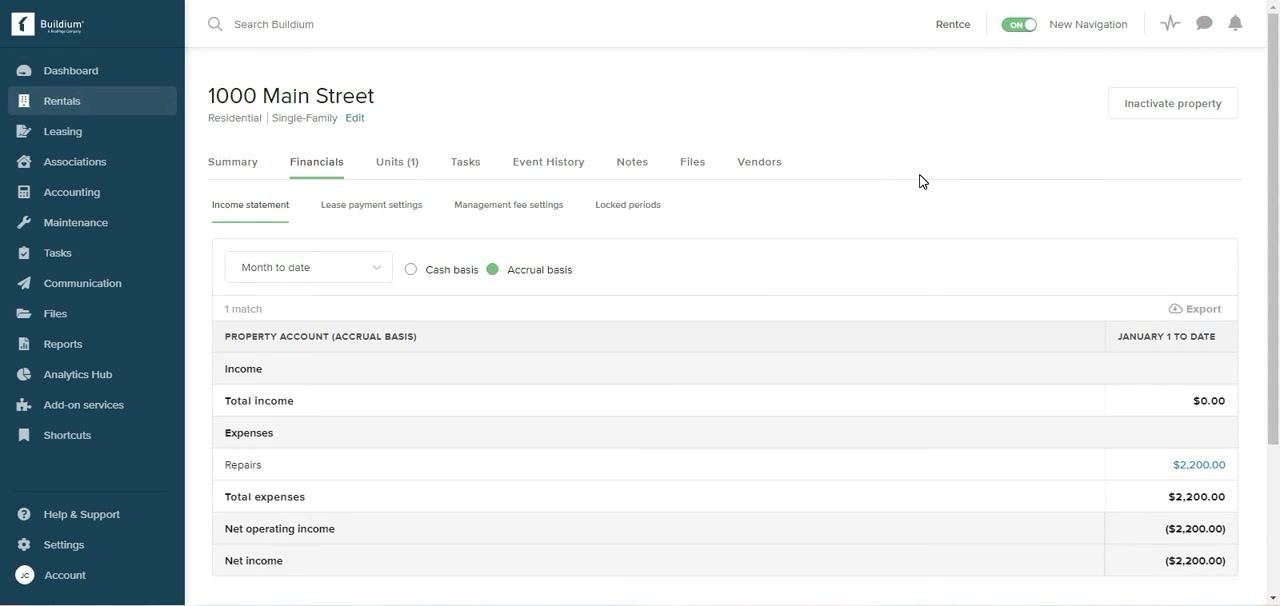Viewport: 1280px width, 606px height.
Task: Switch to the Units (1) tab
Action: coord(397,162)
